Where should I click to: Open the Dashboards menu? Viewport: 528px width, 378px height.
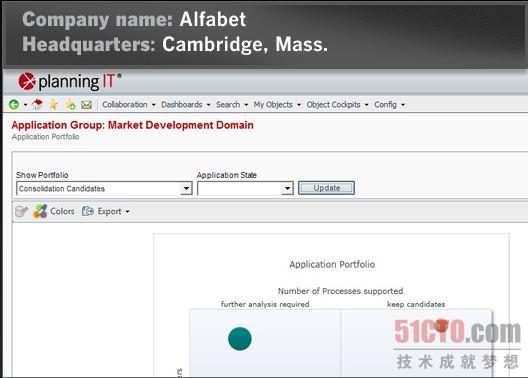(x=186, y=105)
